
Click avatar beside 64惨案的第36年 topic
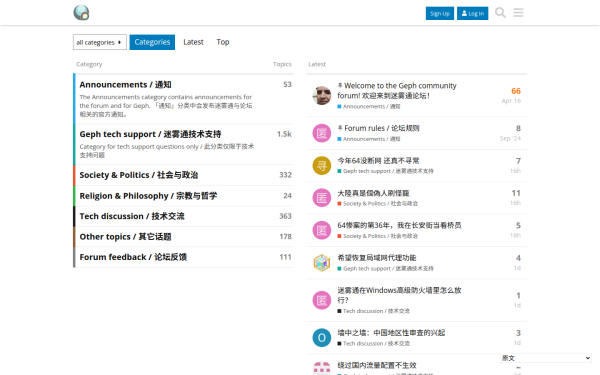(x=321, y=230)
